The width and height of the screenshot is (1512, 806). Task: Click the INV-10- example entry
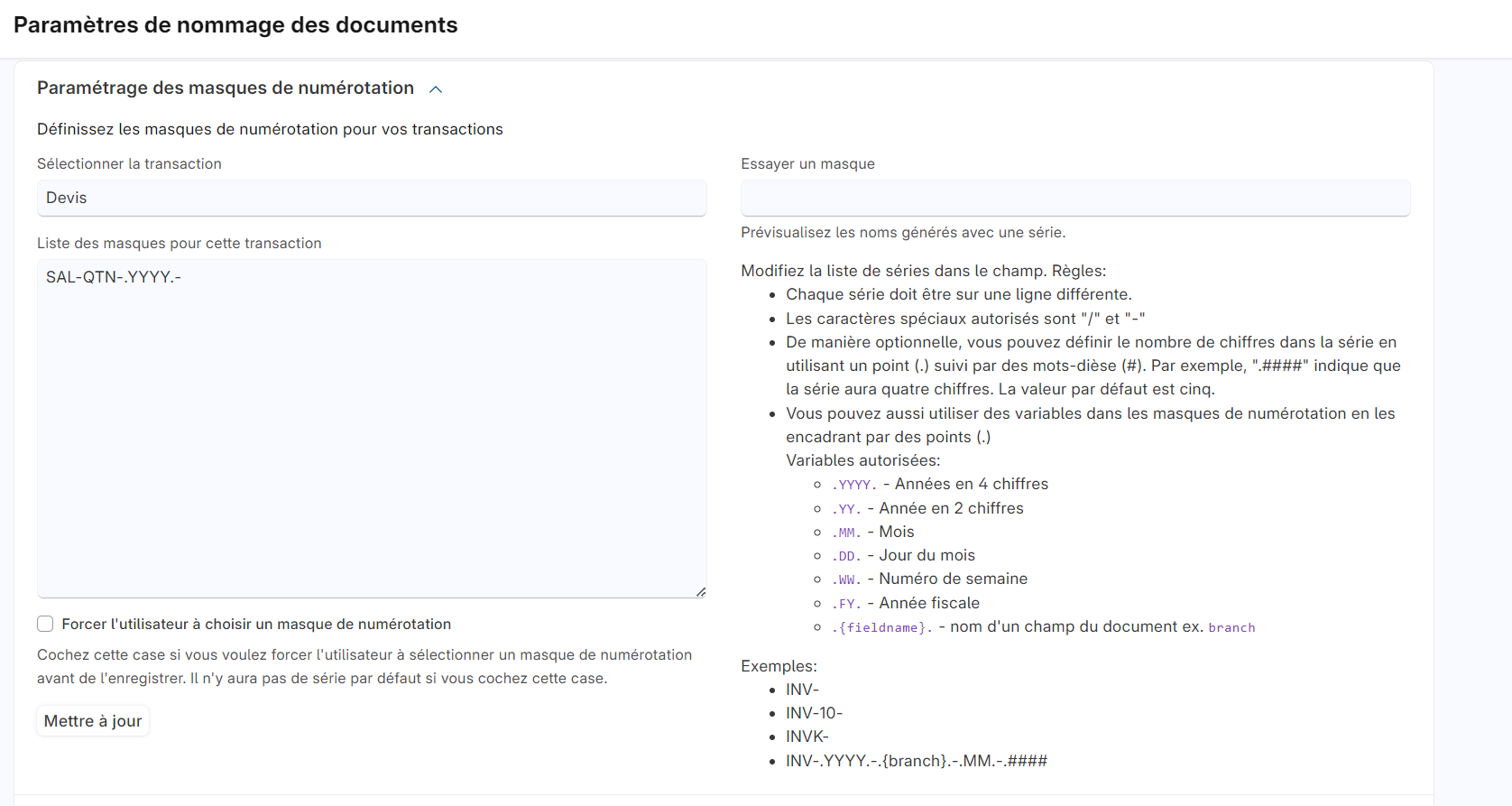click(814, 713)
